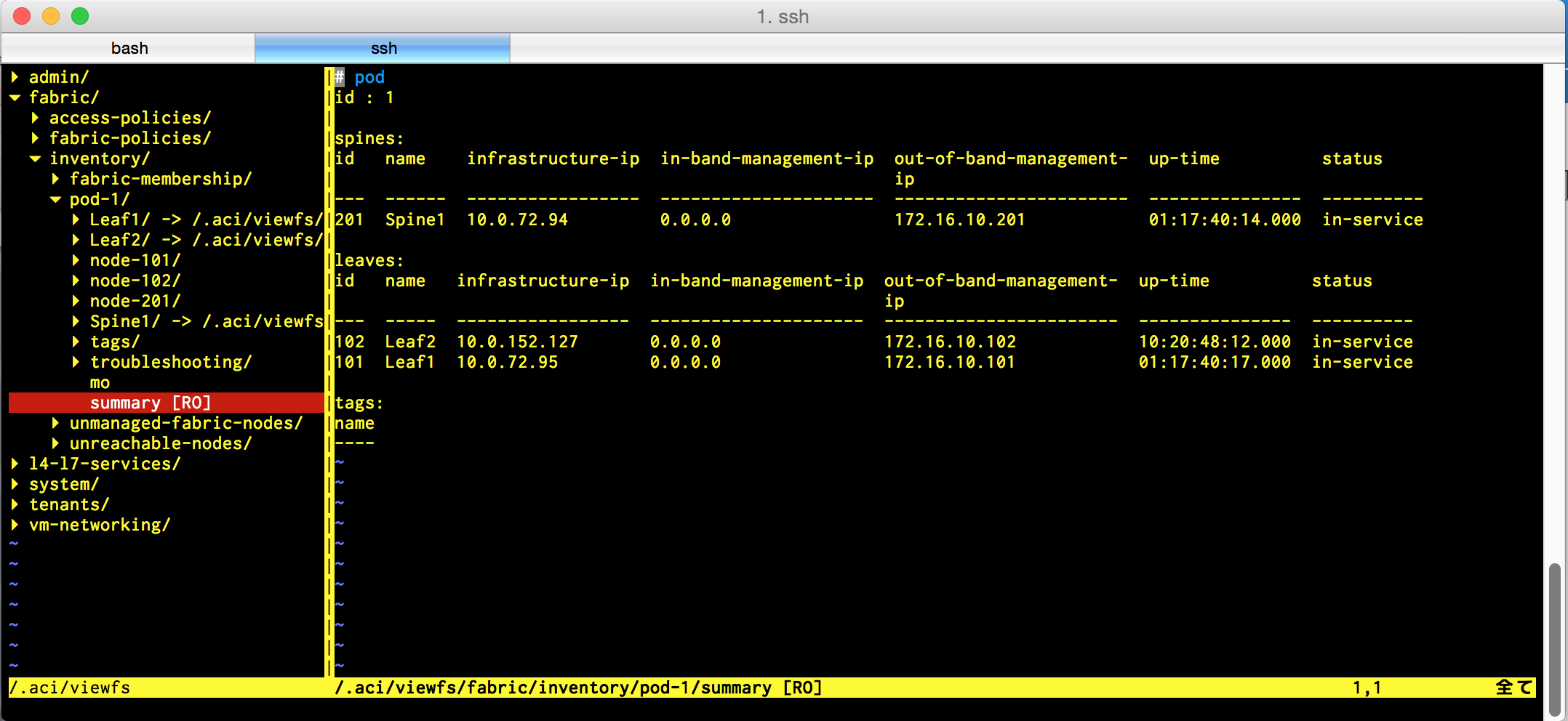Collapse the pod-1/ directory arrow
The height and width of the screenshot is (721, 1568).
point(55,199)
